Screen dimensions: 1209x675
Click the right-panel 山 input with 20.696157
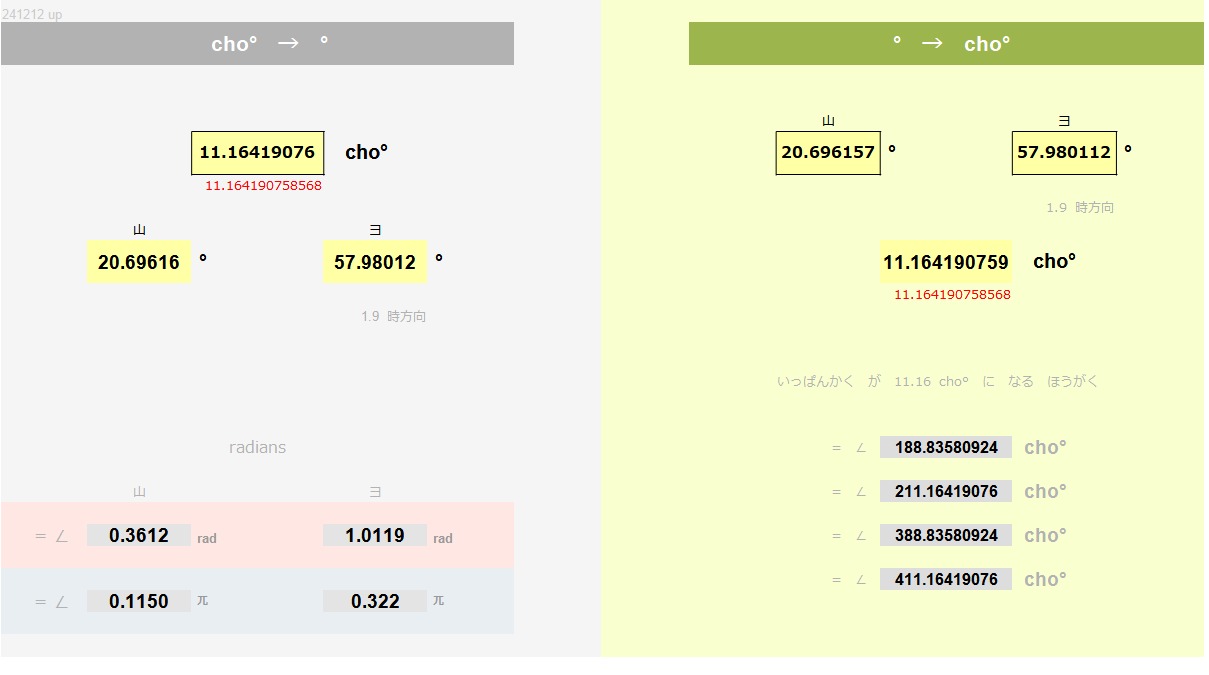click(x=828, y=153)
